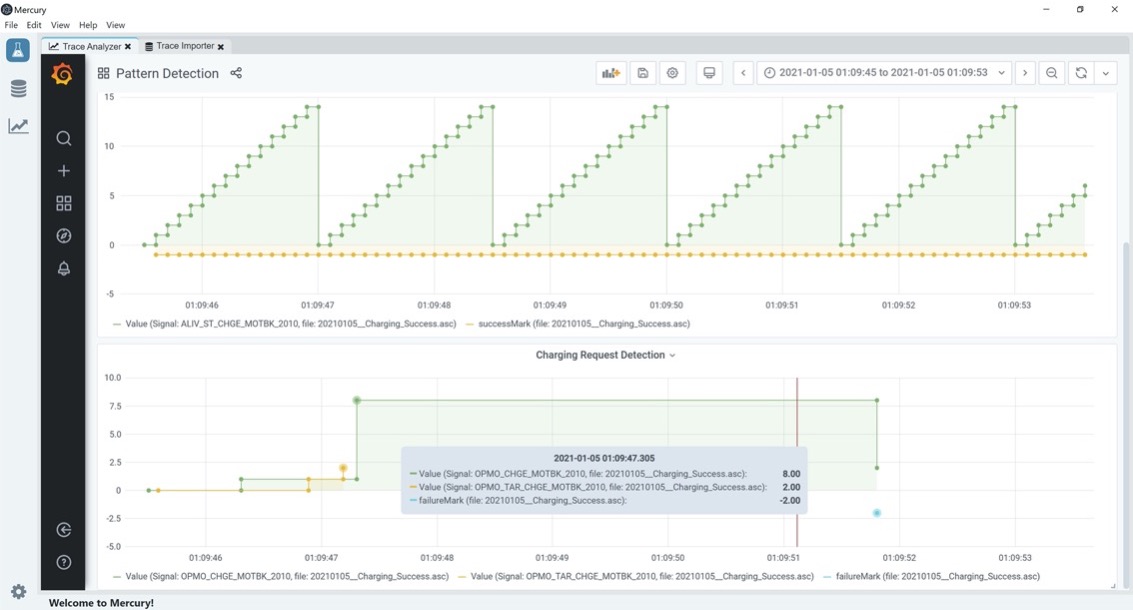Click the Create plus icon in sidebar
The image size is (1133, 610).
coord(64,171)
